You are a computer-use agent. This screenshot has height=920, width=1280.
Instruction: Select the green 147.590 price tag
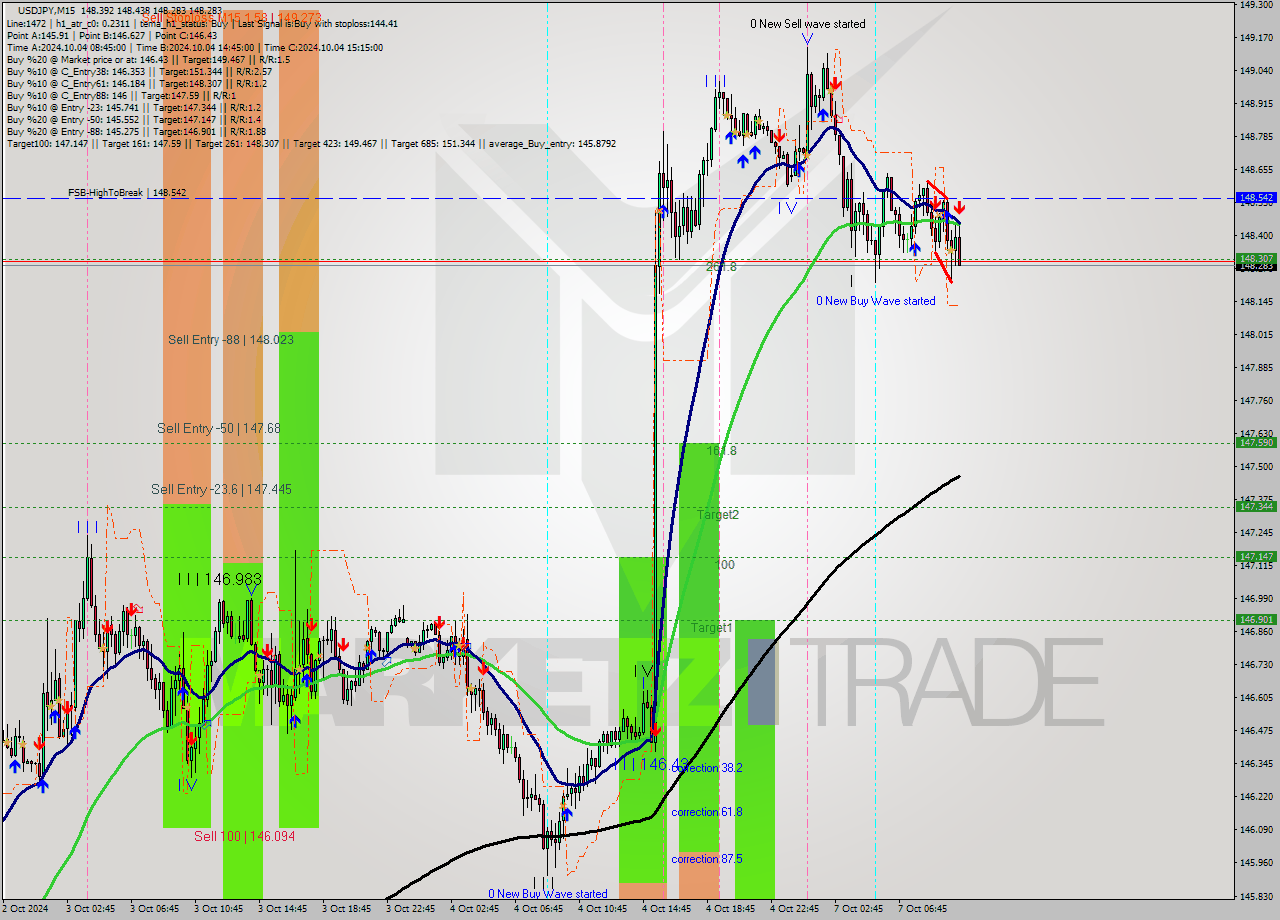(1256, 442)
